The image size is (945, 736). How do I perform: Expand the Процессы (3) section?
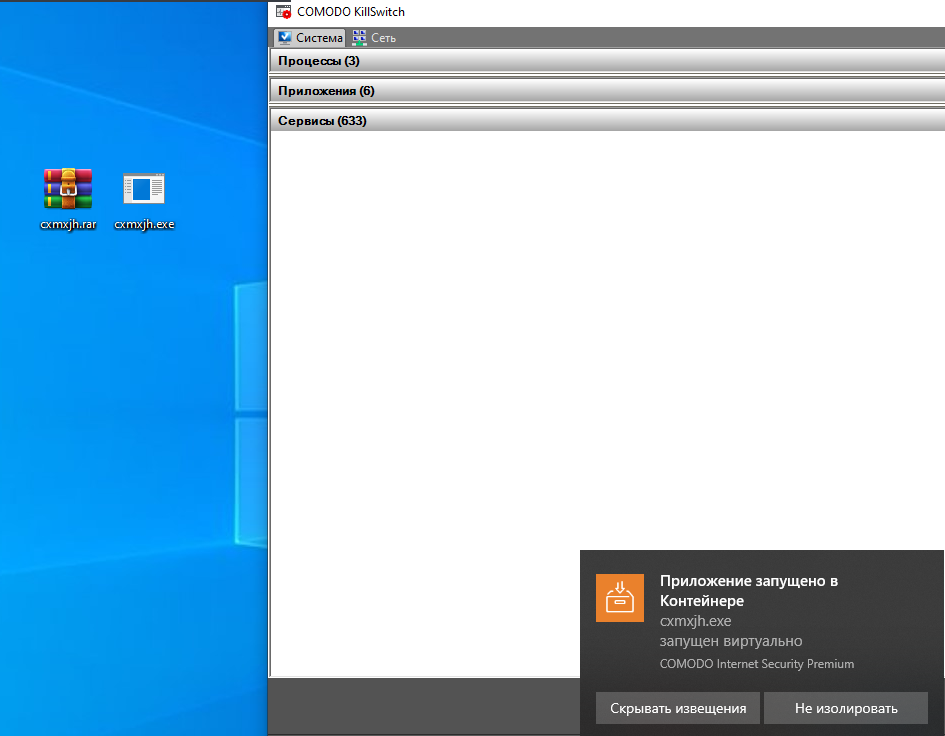click(x=607, y=61)
